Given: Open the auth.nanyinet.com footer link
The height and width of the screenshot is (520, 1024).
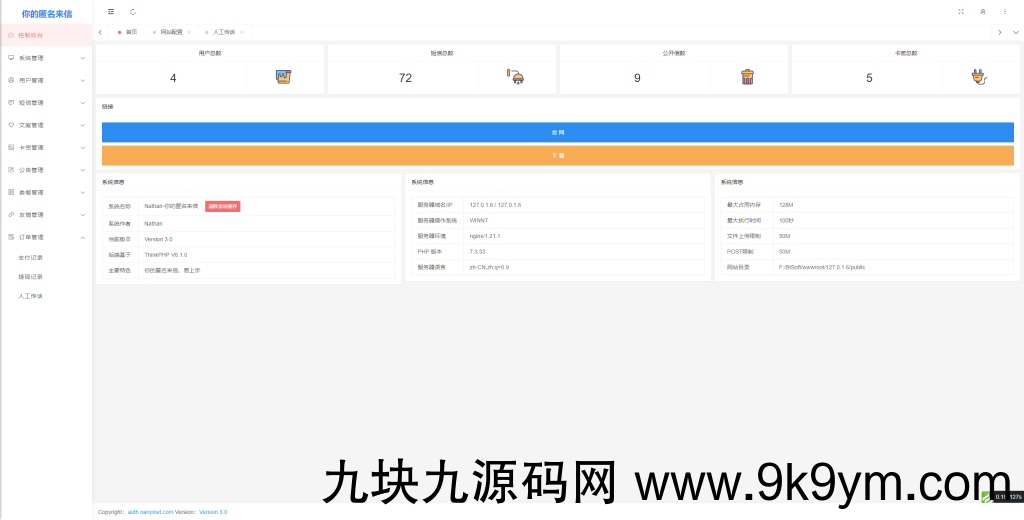Looking at the screenshot, I should (150, 512).
